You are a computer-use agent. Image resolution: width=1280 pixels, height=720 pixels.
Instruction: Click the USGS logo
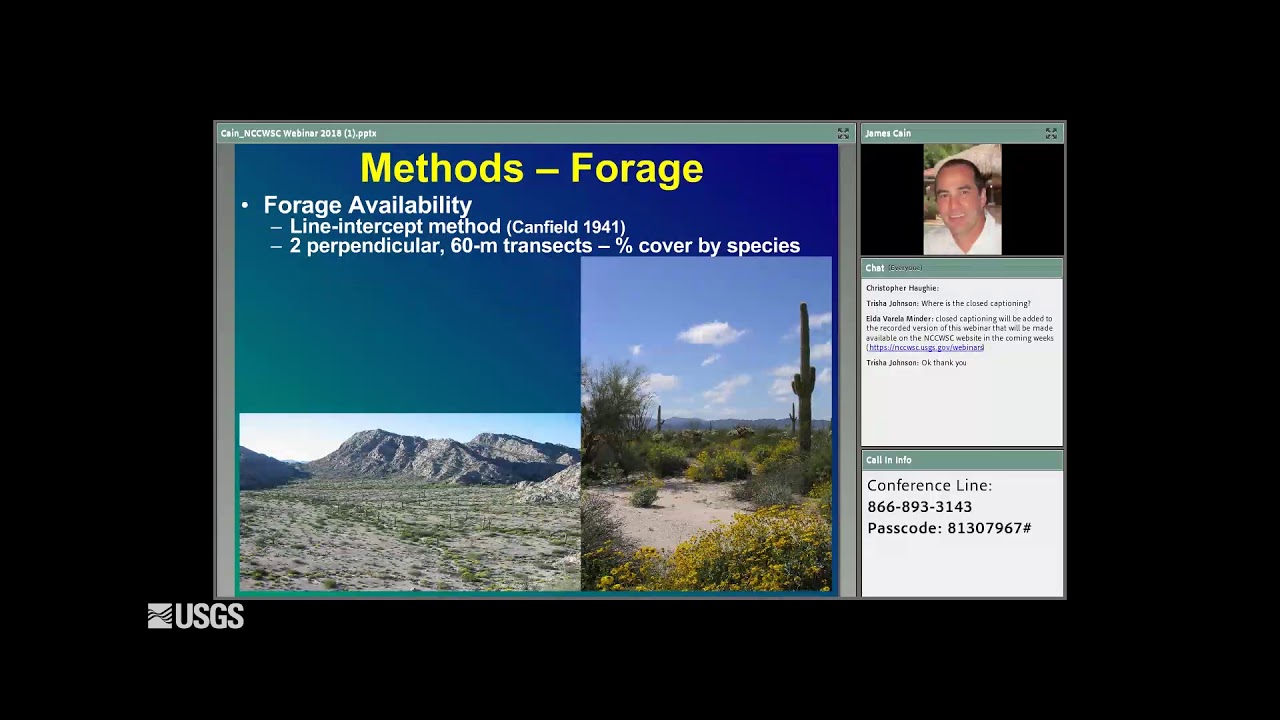pyautogui.click(x=196, y=616)
